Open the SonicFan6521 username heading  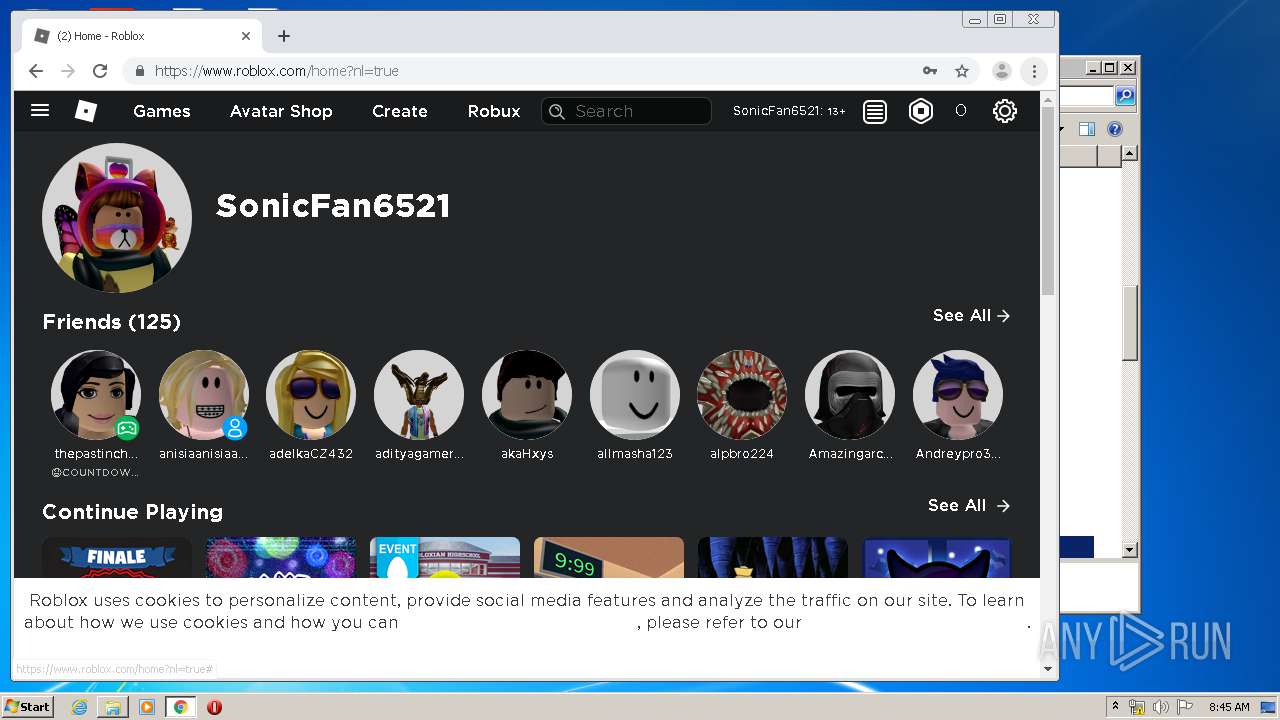click(333, 206)
